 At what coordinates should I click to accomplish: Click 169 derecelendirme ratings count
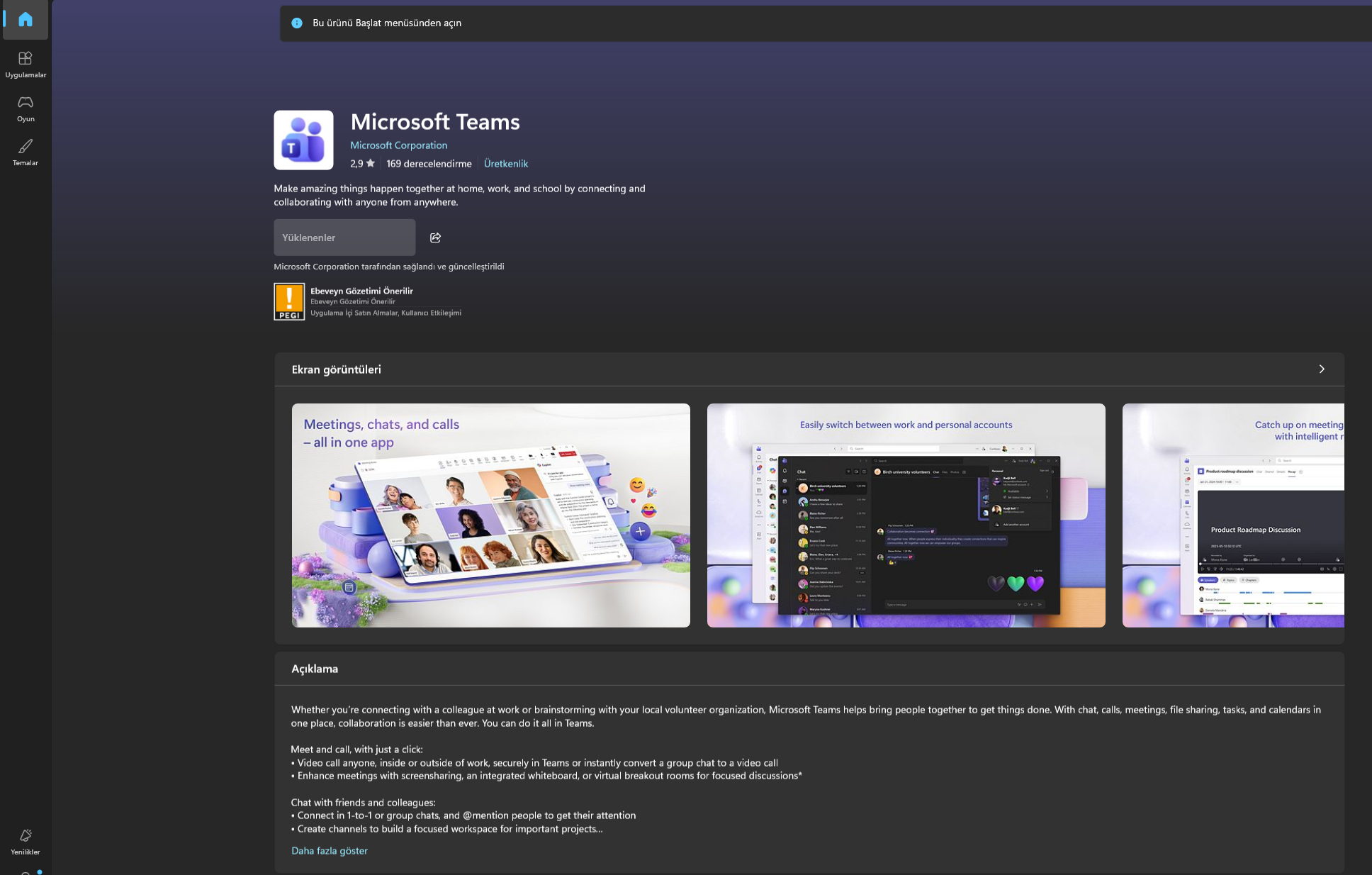click(x=429, y=163)
